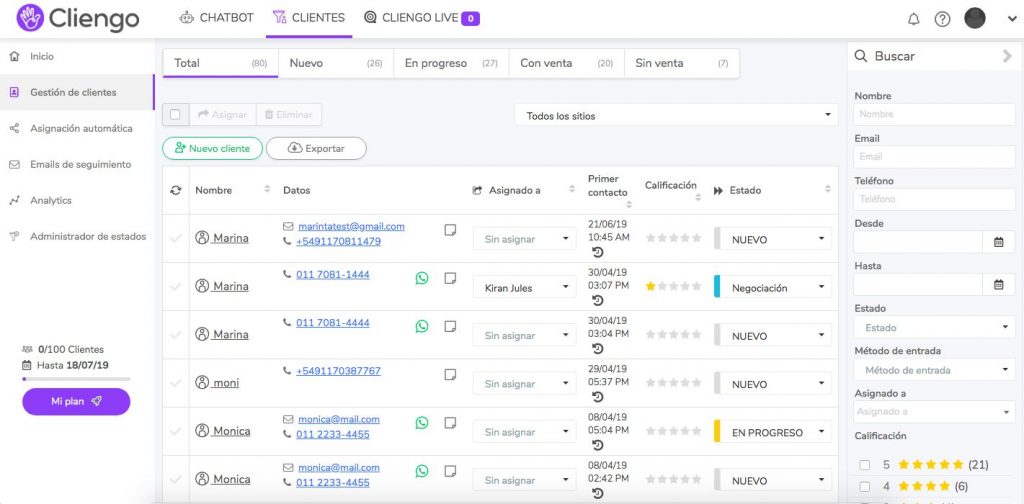Viewport: 1024px width, 504px height.
Task: Collapse the Buscar panel arrow
Action: coord(1007,56)
